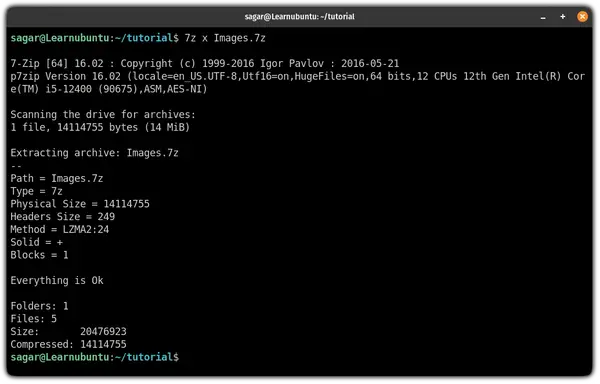600x384 pixels.
Task: Click the Everything is Ok message
Action: click(x=57, y=280)
